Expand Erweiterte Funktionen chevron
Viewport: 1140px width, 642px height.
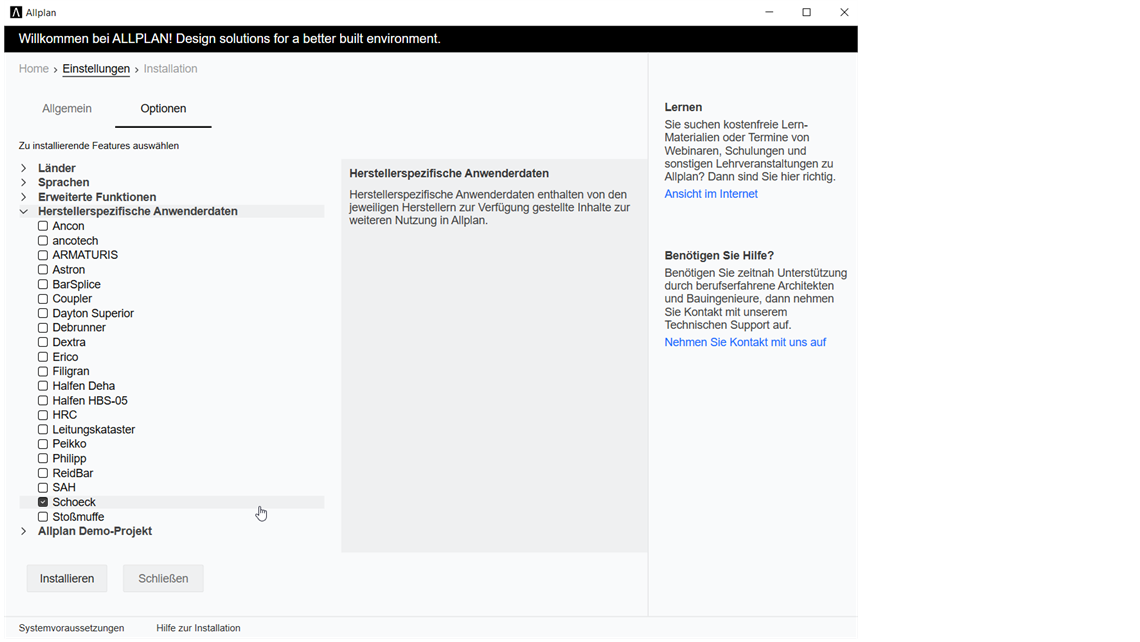24,197
